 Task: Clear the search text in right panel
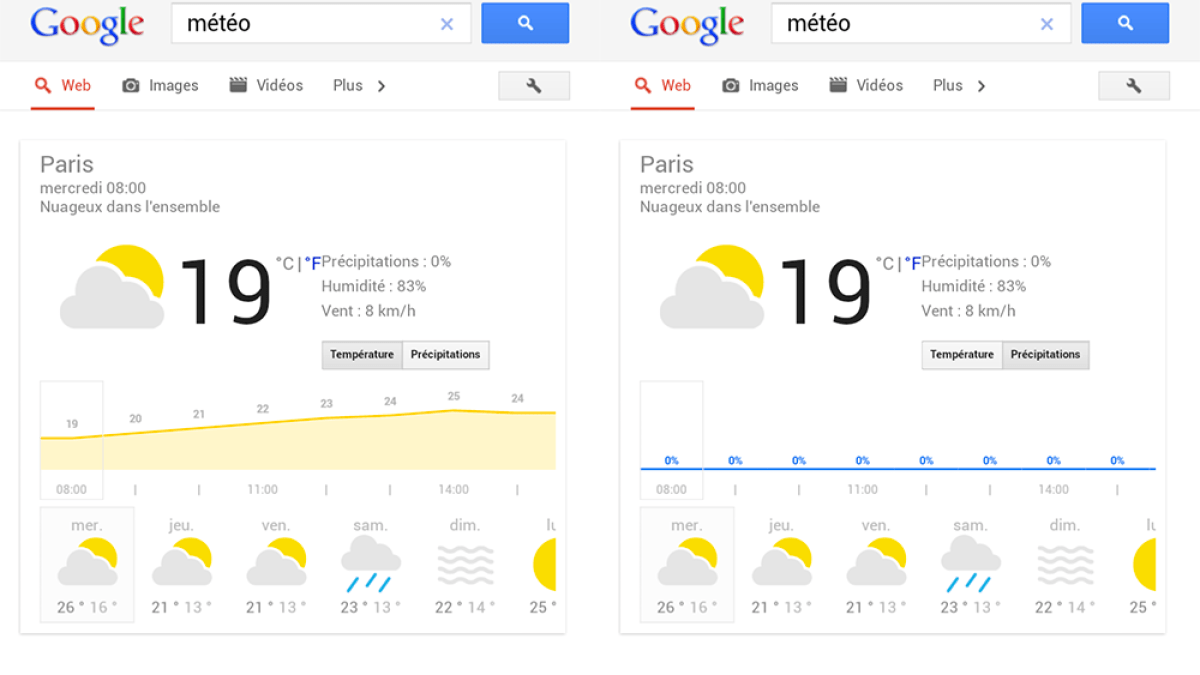coord(1047,24)
